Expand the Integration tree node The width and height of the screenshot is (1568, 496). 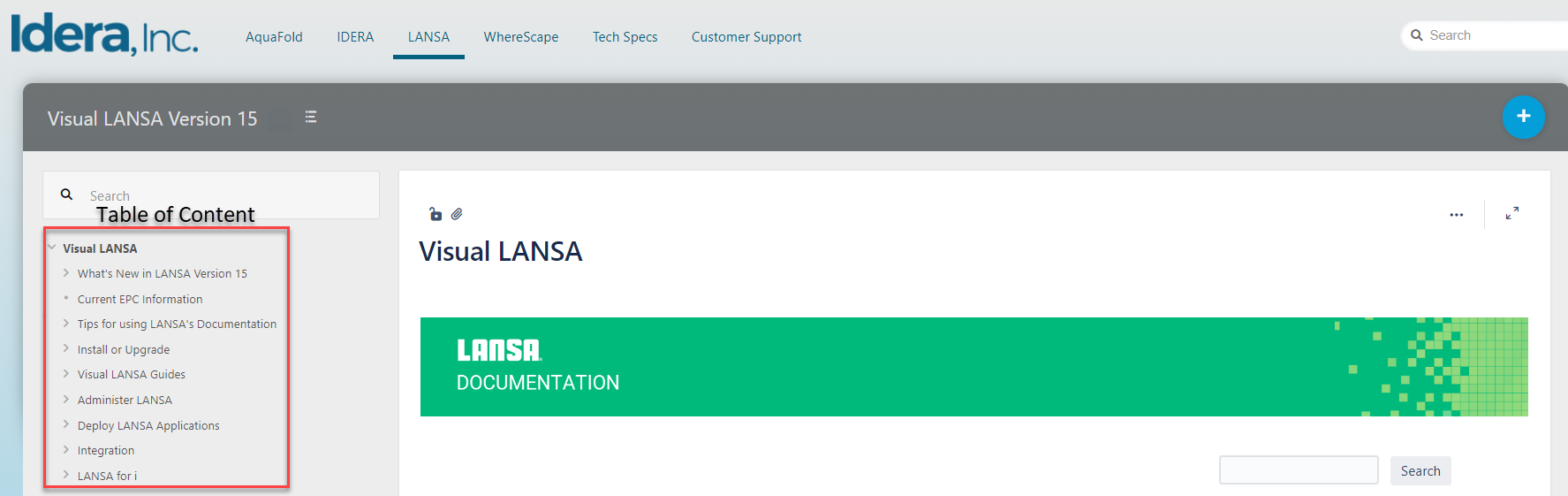coord(66,450)
